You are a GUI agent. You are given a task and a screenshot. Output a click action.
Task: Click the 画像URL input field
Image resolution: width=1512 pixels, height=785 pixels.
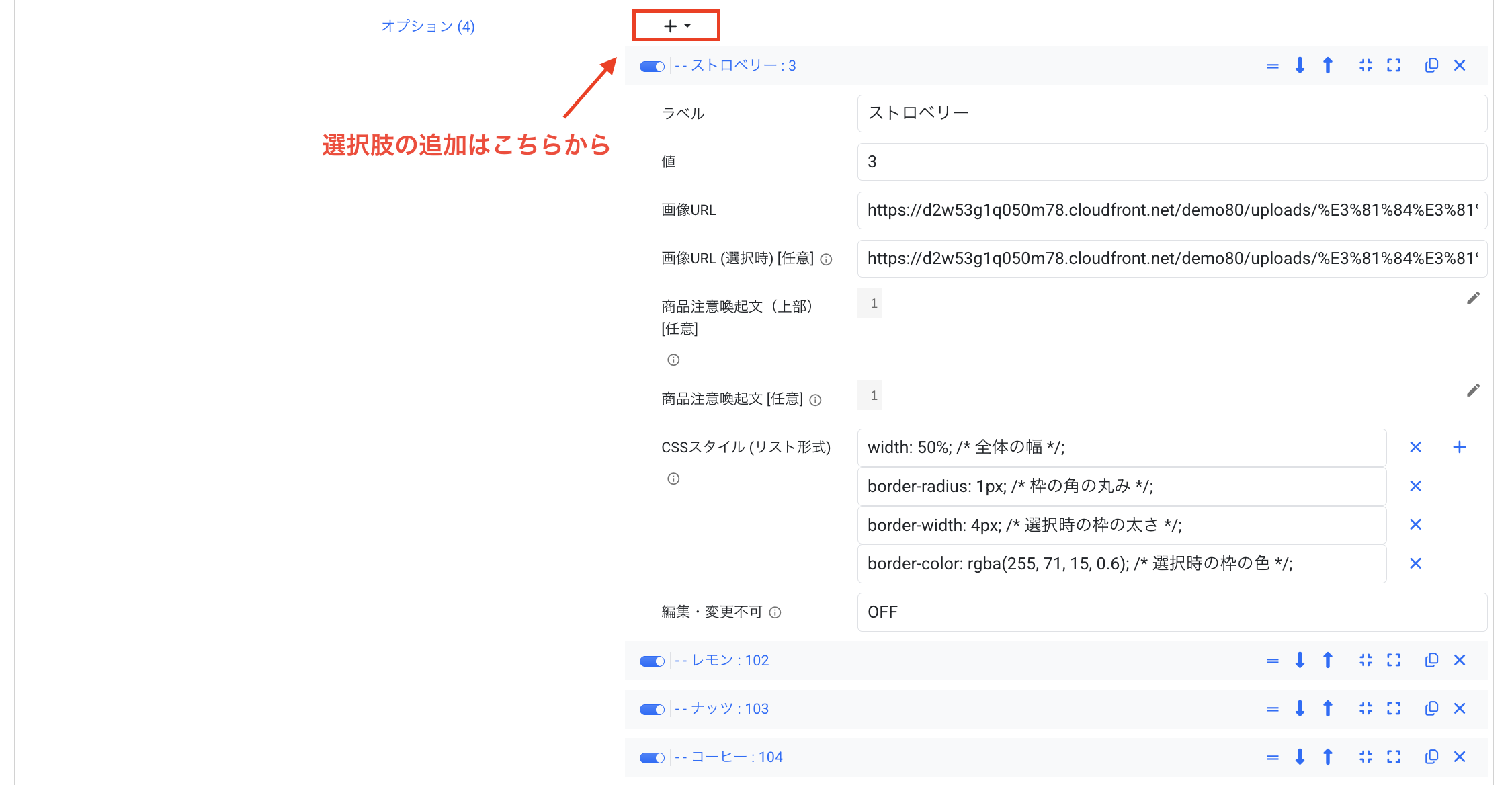point(1172,210)
